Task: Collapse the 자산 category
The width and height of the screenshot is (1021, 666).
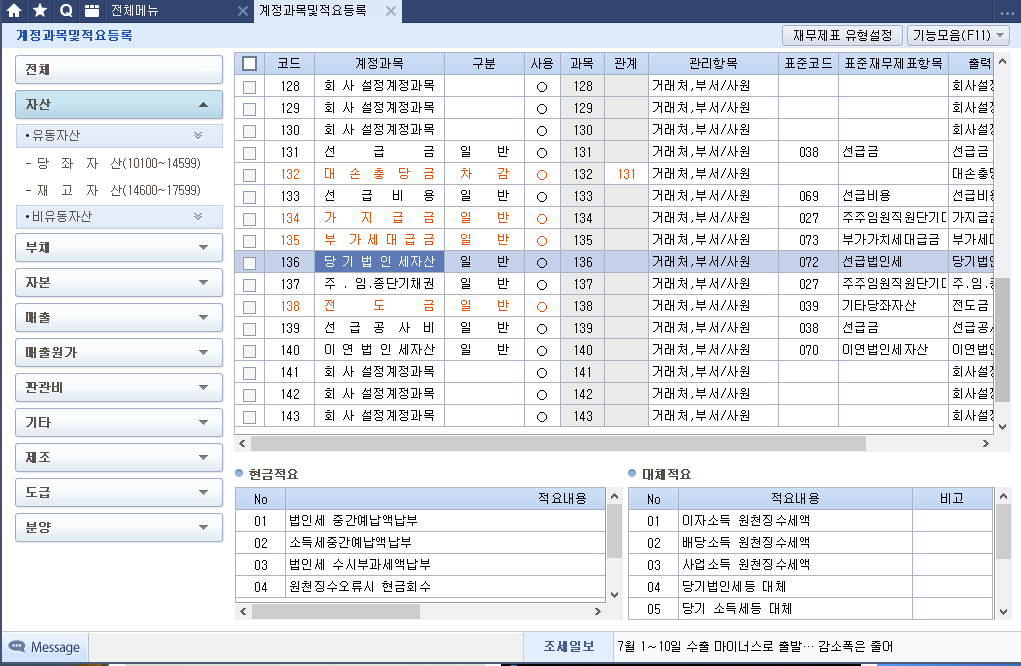Action: click(x=119, y=105)
